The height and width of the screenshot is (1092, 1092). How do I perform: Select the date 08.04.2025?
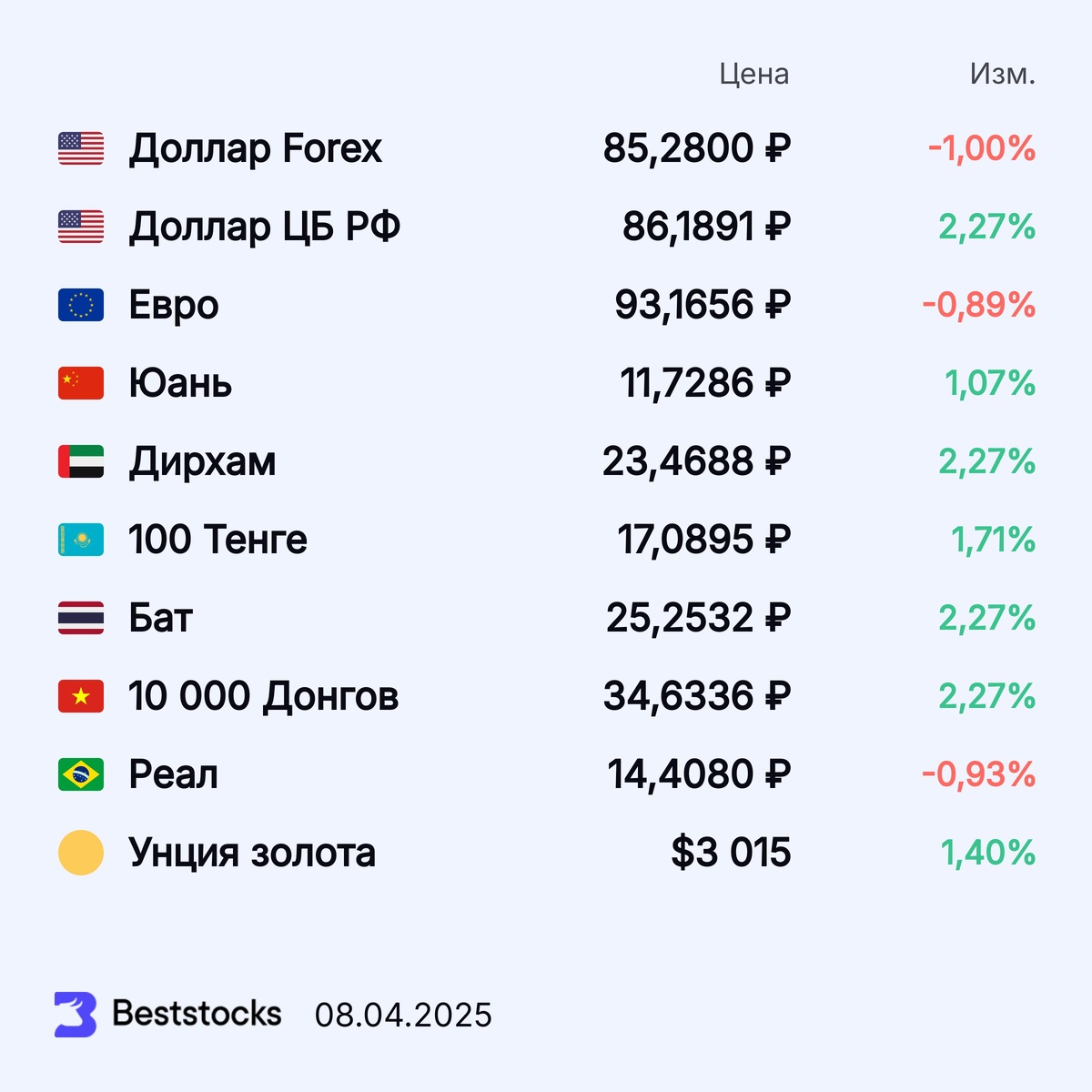tap(403, 1016)
